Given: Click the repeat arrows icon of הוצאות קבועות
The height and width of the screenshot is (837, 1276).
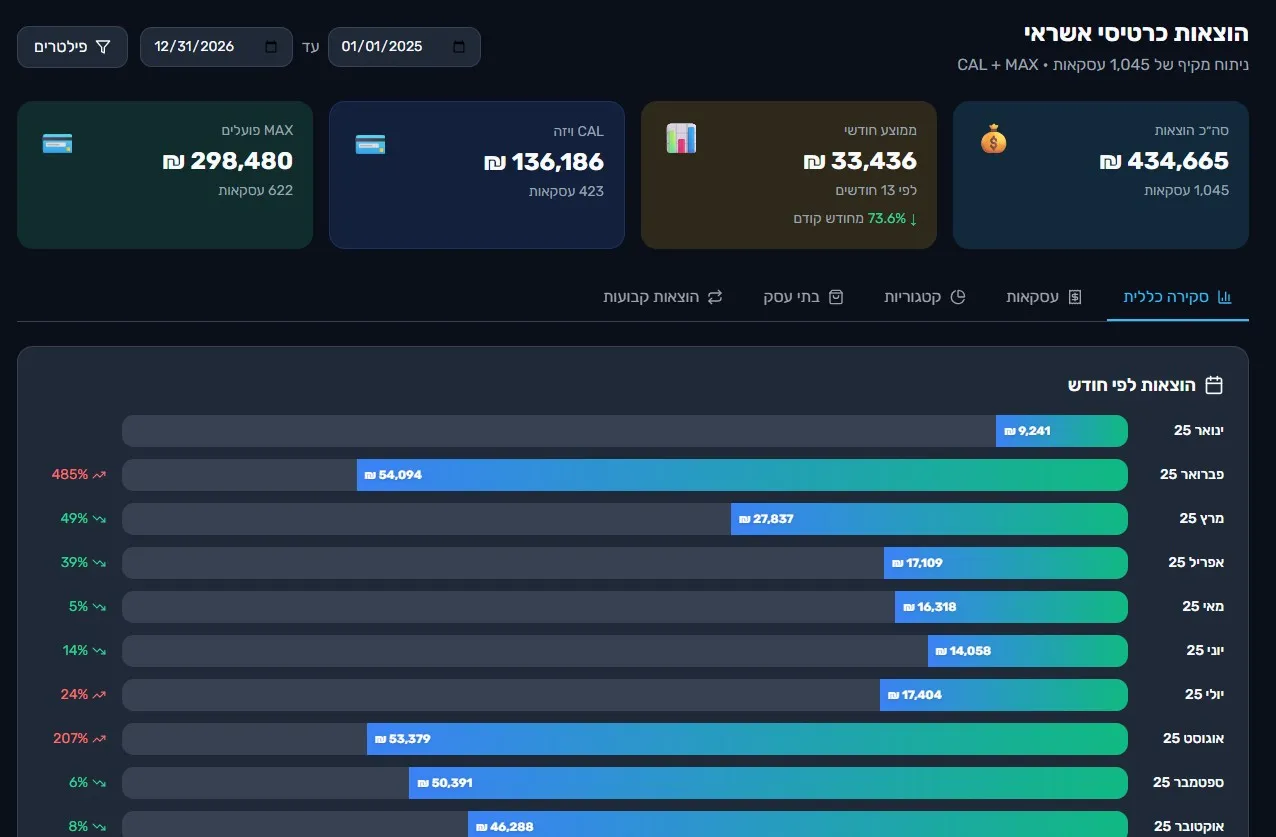Looking at the screenshot, I should tap(715, 297).
